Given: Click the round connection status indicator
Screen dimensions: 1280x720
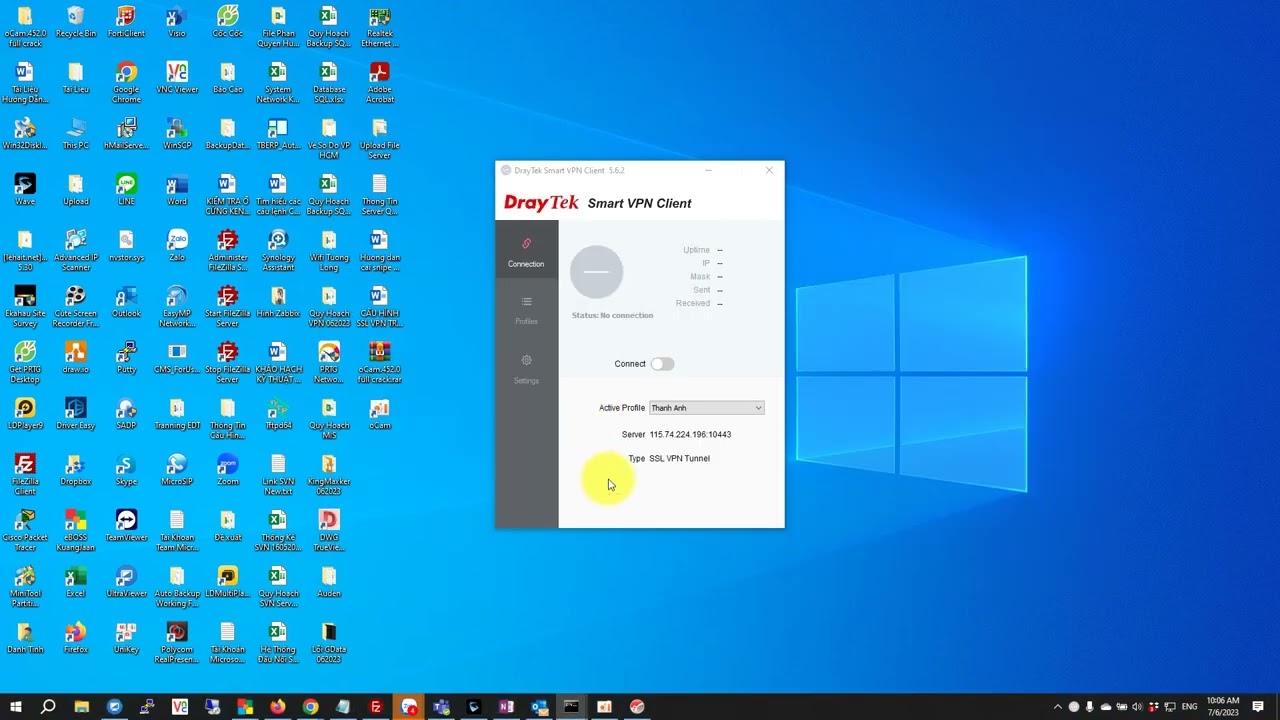Looking at the screenshot, I should click(596, 272).
